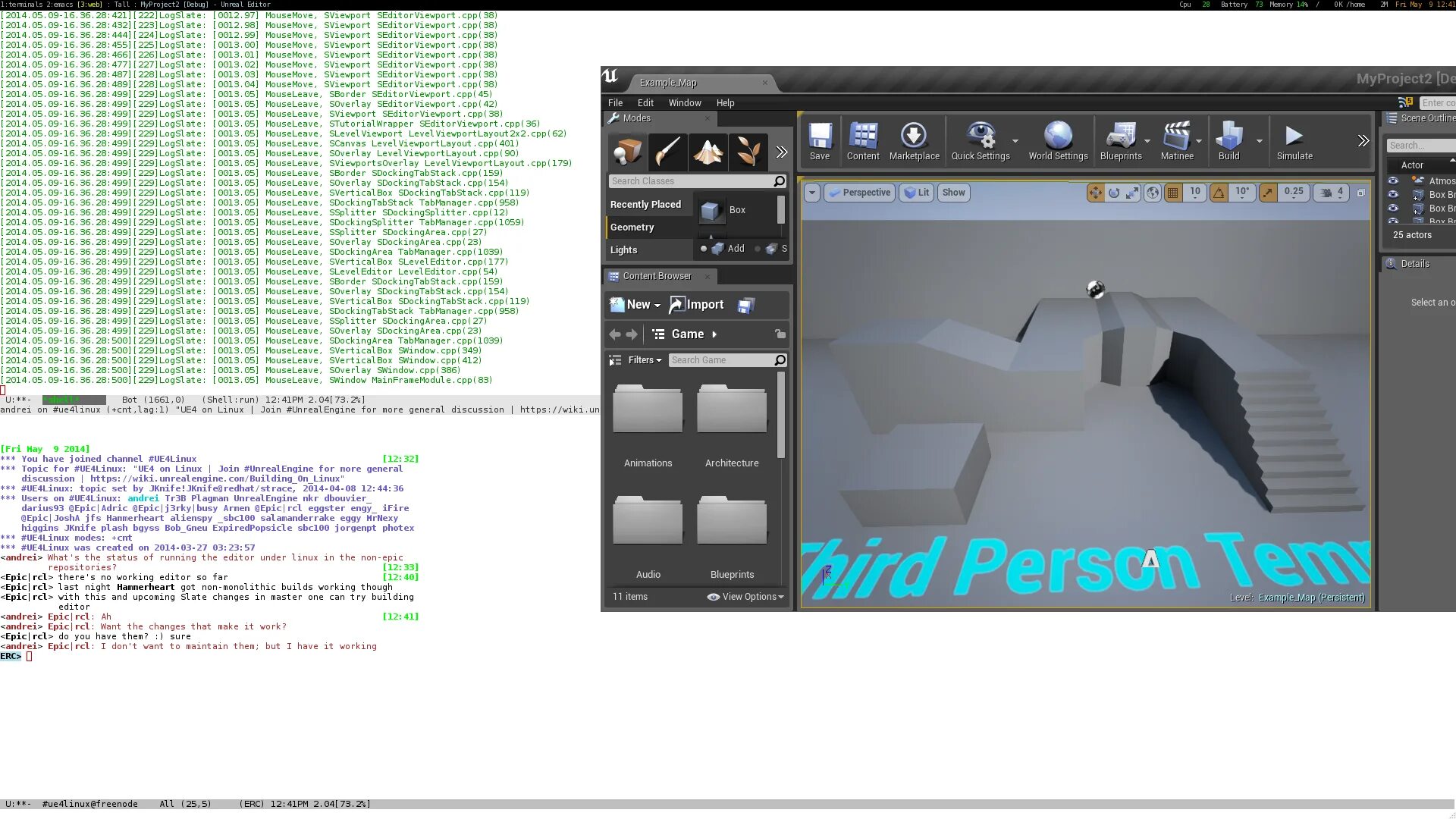
Task: Toggle grid snapping in the viewport toolbar
Action: click(1172, 193)
